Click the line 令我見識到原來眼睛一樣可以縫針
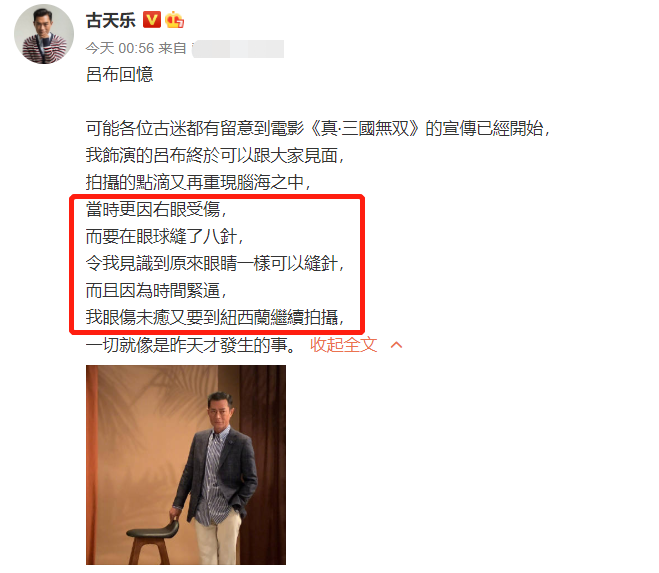 click(215, 264)
